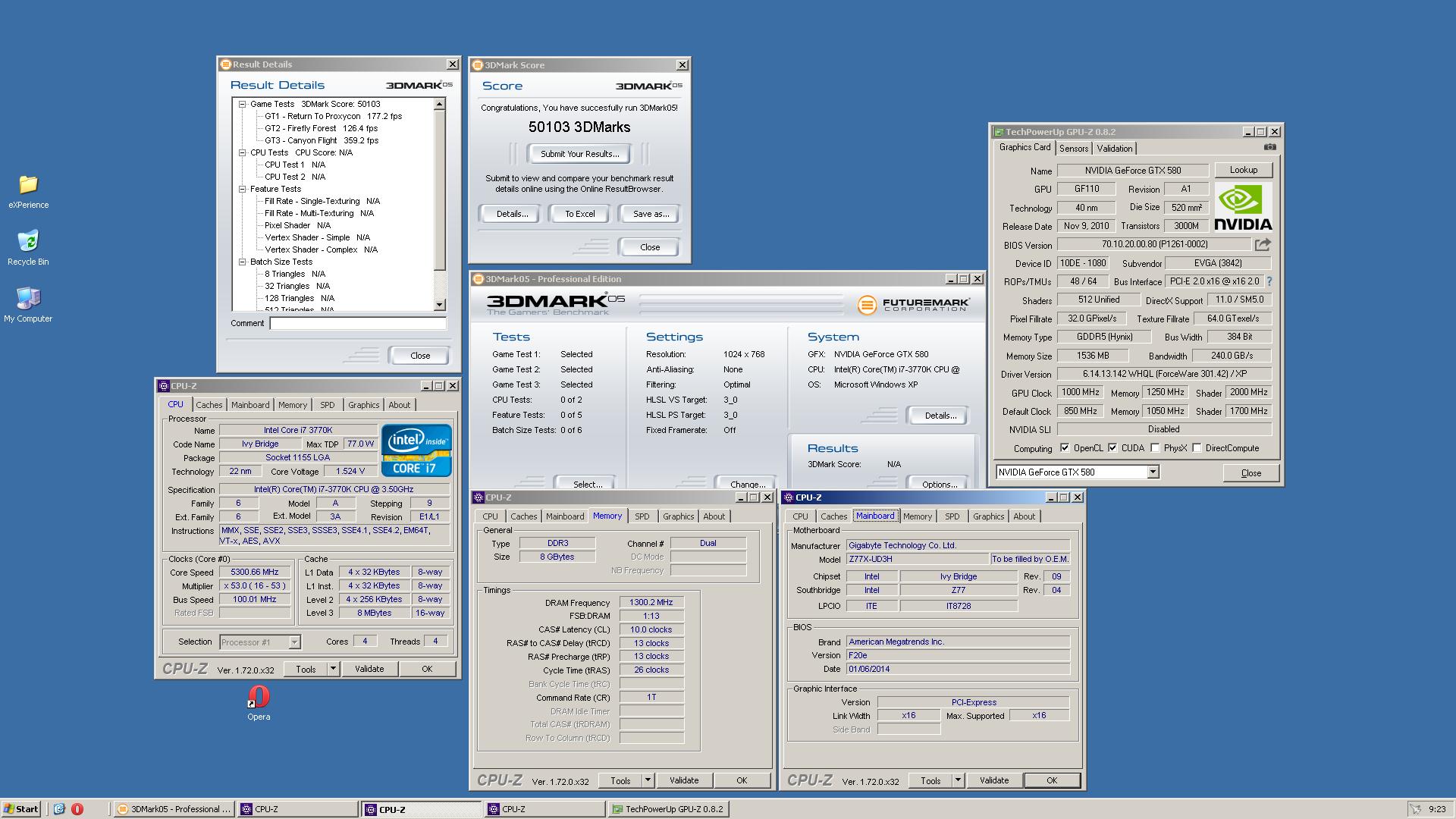Open the SPD tab in CPU-Z Memory window
This screenshot has width=1456, height=819.
click(x=642, y=516)
